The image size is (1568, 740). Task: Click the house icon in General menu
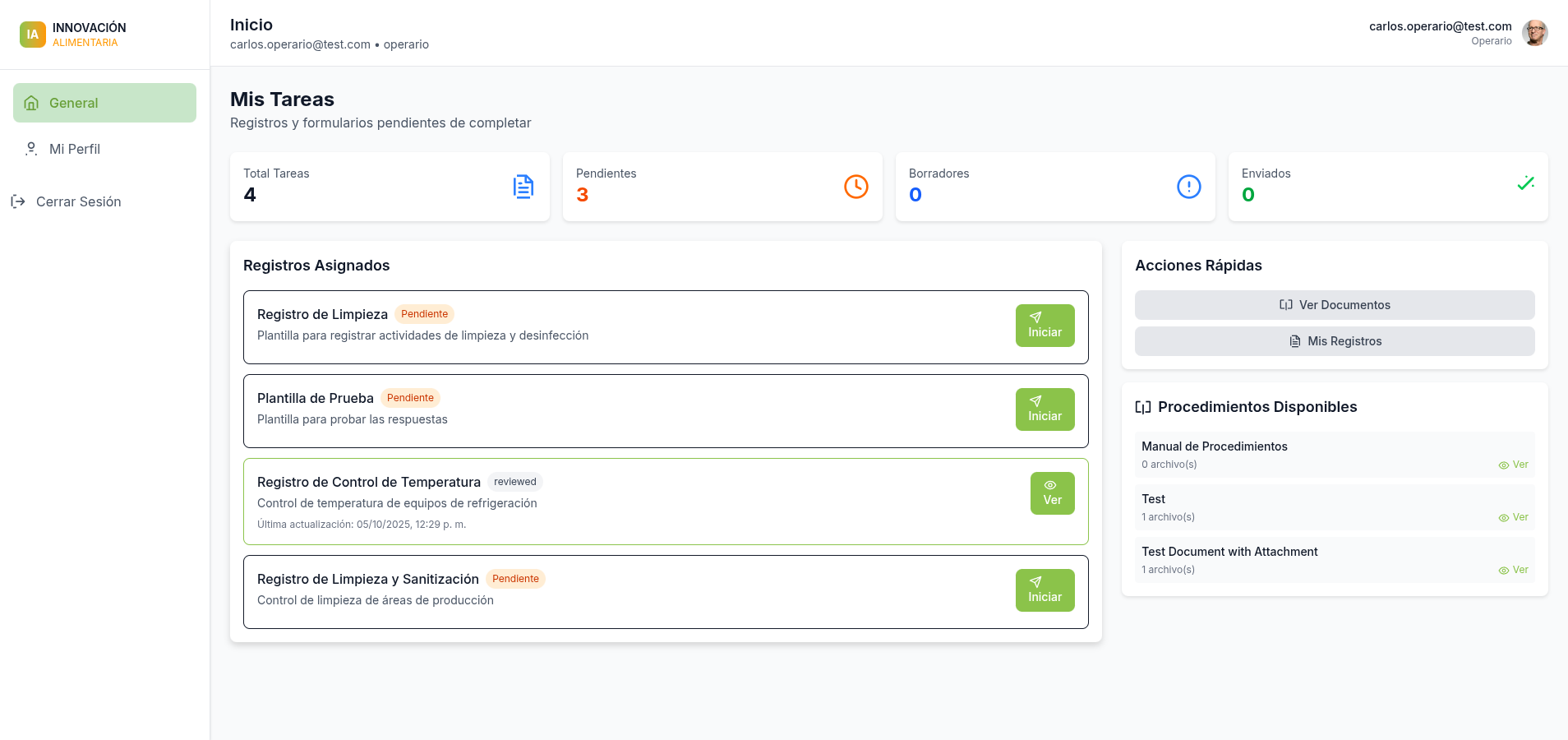pyautogui.click(x=32, y=103)
